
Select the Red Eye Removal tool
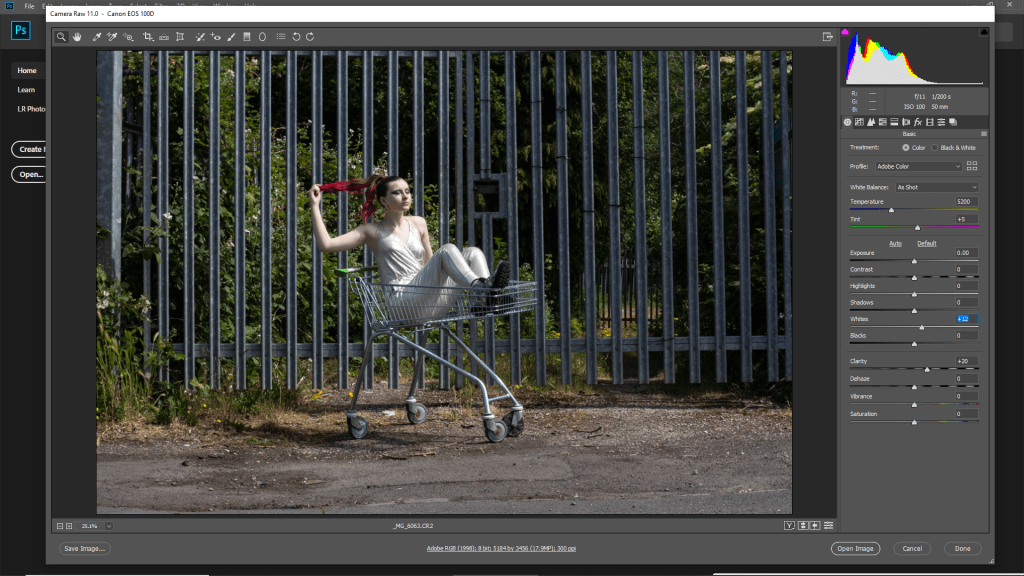pyautogui.click(x=216, y=37)
